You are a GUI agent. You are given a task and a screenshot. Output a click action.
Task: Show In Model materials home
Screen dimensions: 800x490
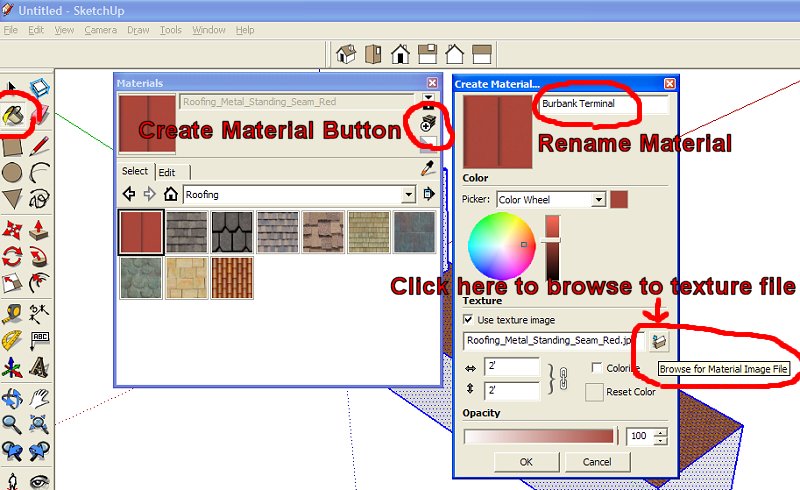170,194
